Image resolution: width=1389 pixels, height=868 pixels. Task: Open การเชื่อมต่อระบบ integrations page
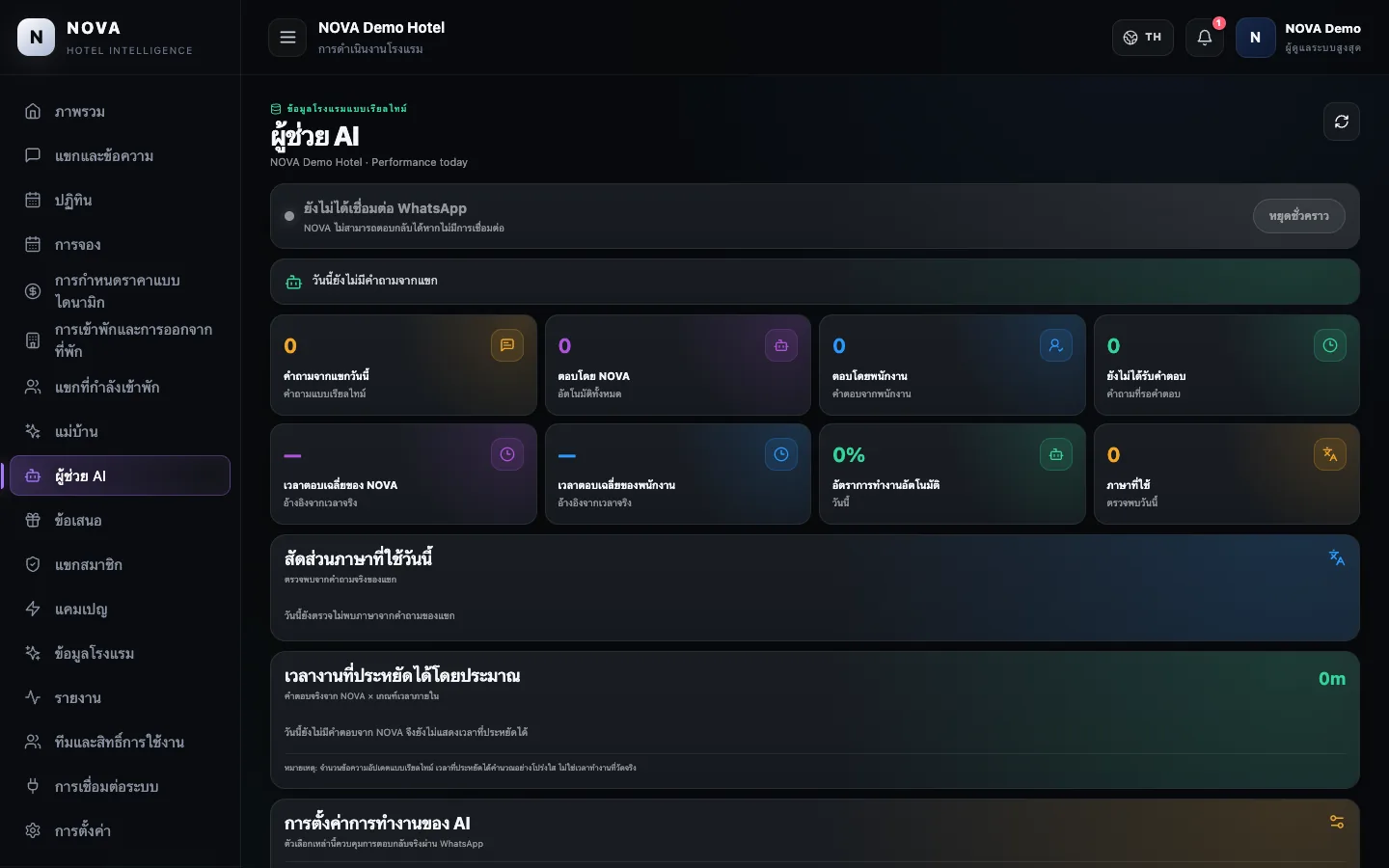click(120, 787)
